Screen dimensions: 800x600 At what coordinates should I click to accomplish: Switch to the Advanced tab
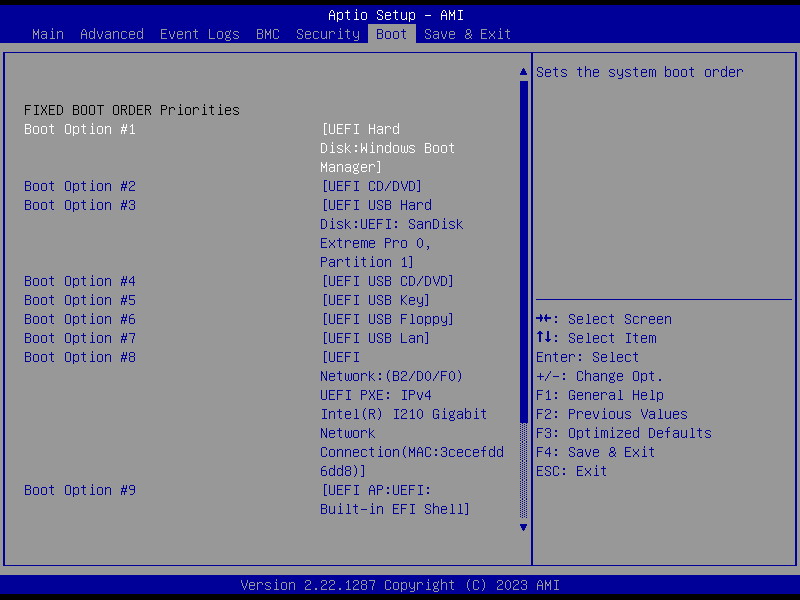pos(112,34)
